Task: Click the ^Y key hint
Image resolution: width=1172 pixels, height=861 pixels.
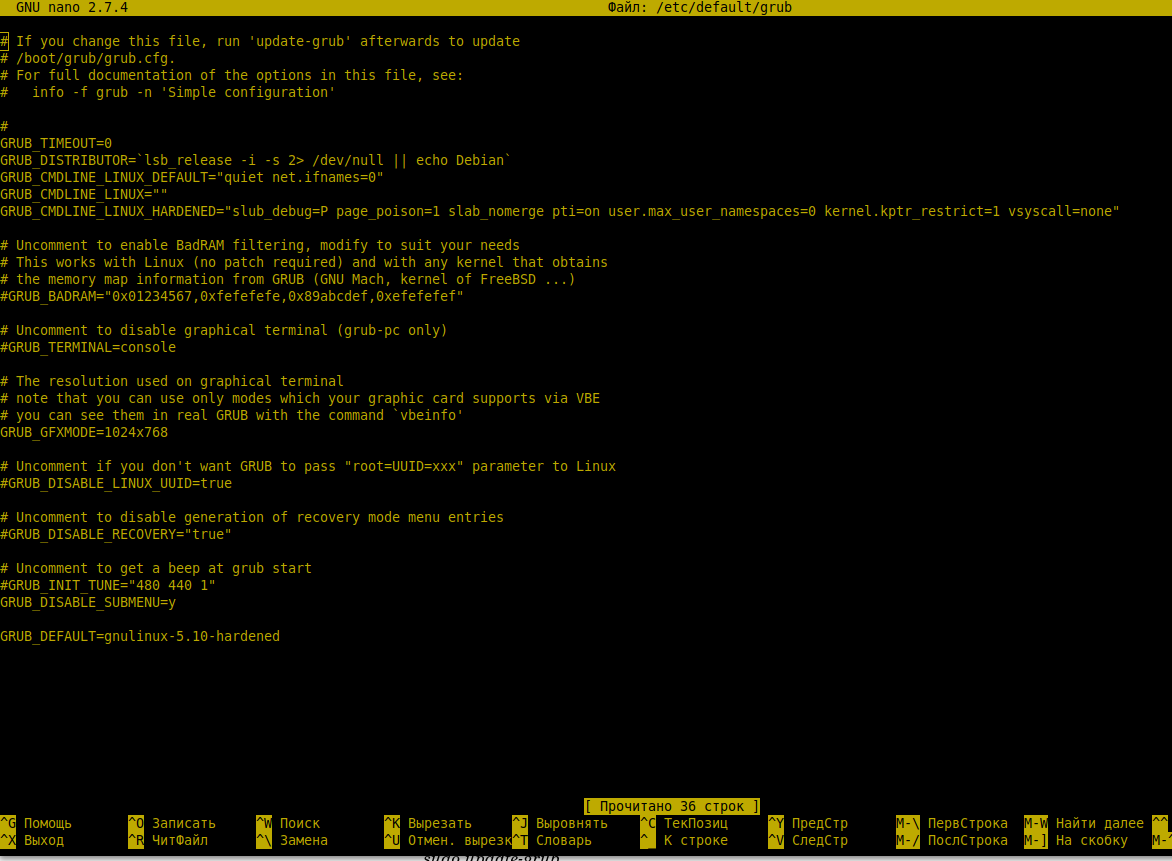Action: pyautogui.click(x=776, y=823)
